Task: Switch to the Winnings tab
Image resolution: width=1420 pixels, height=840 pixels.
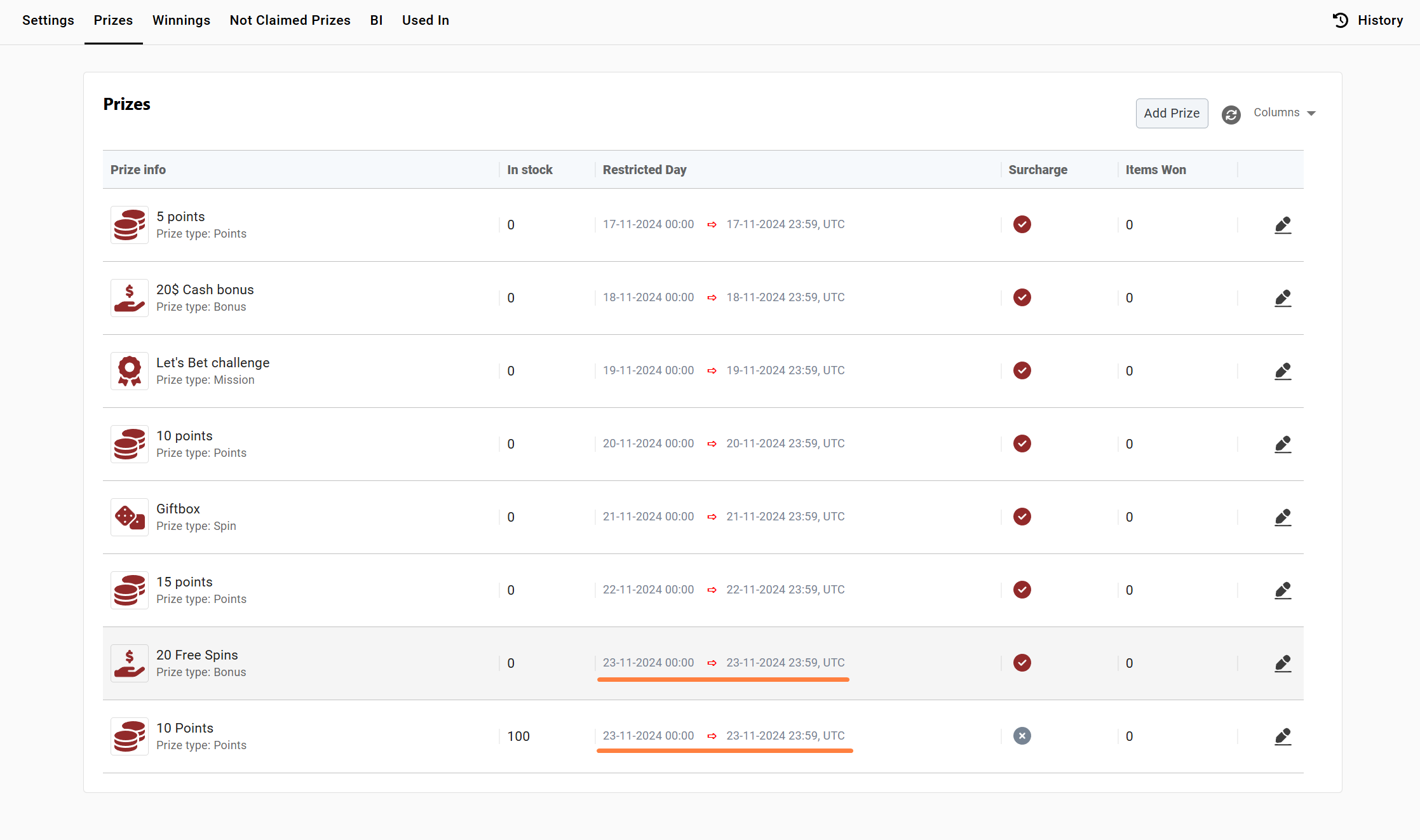Action: click(x=181, y=20)
